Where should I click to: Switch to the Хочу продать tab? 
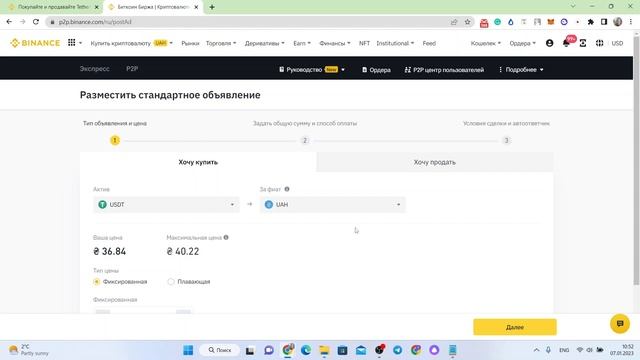435,162
